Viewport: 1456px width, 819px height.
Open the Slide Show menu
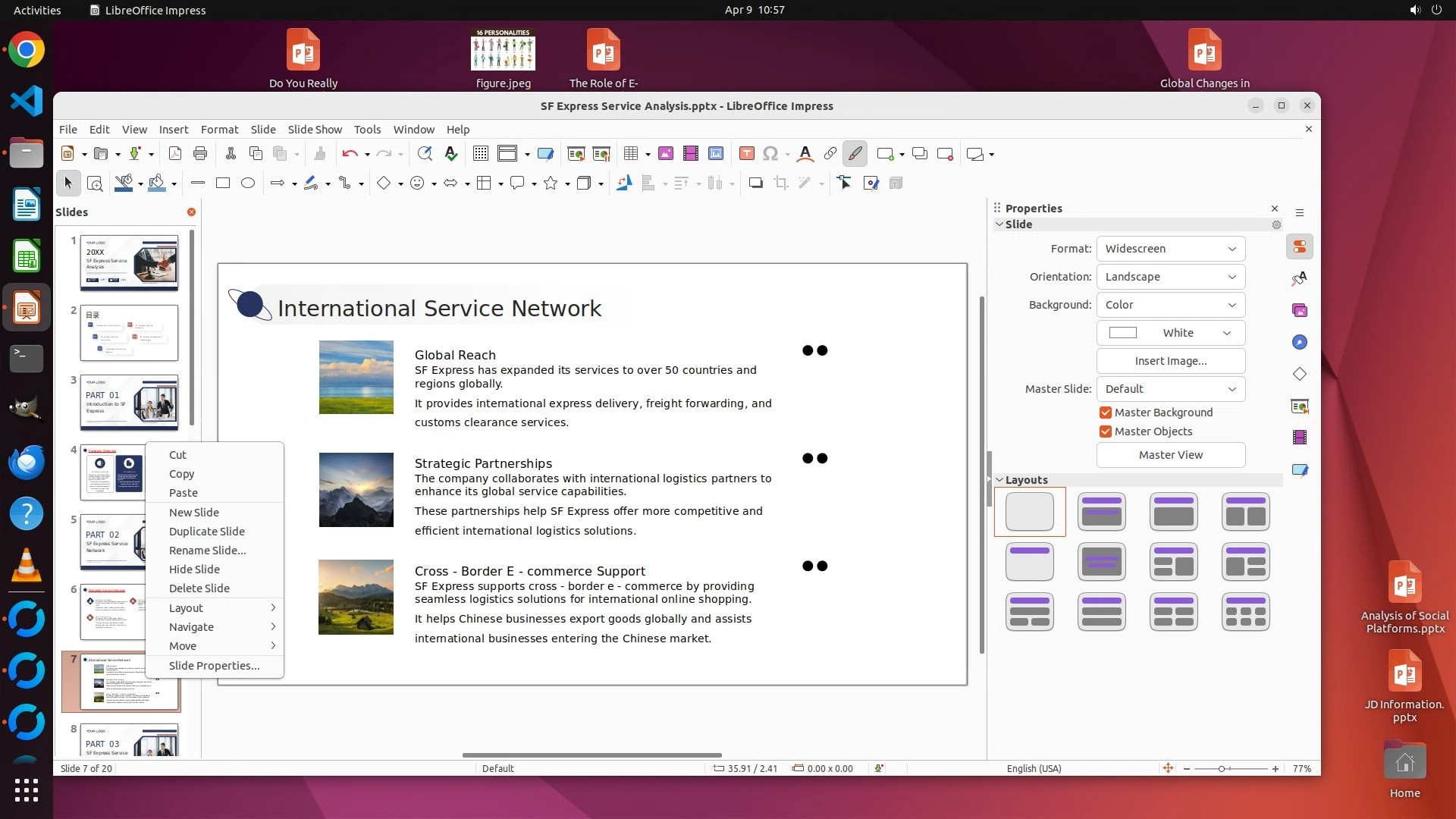click(x=315, y=130)
